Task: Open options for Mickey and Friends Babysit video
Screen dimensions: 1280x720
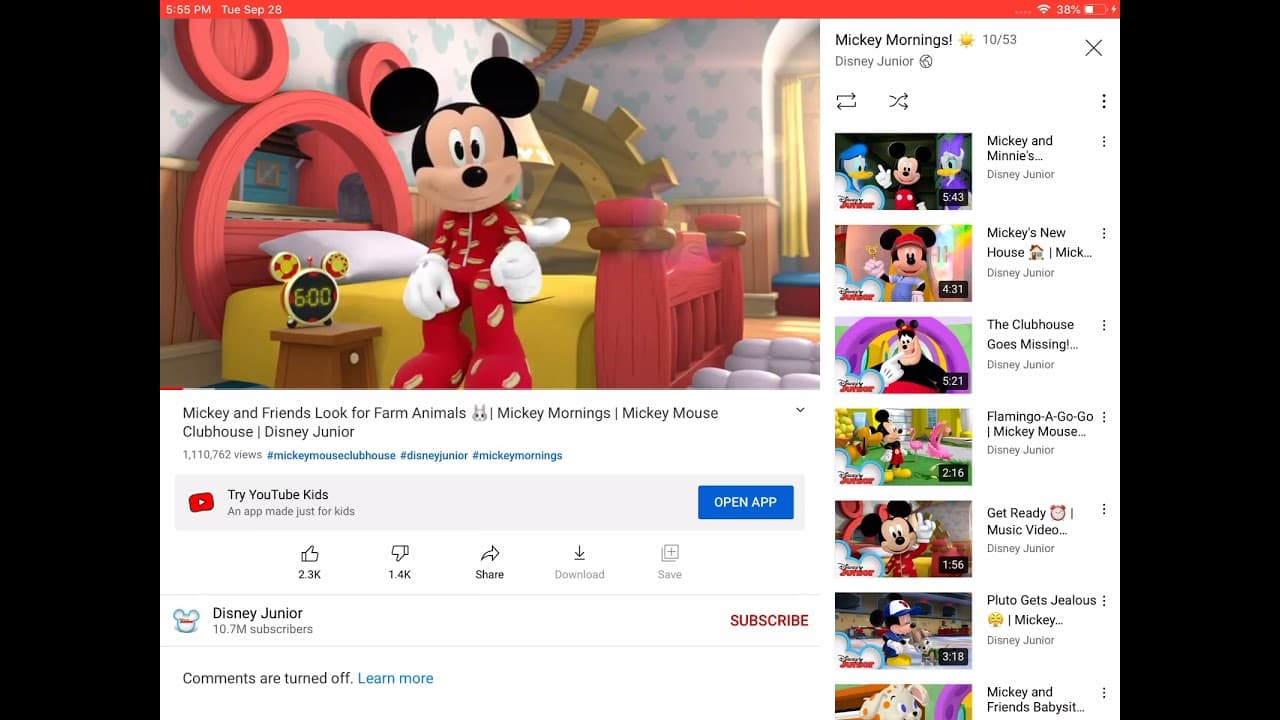Action: point(1104,693)
